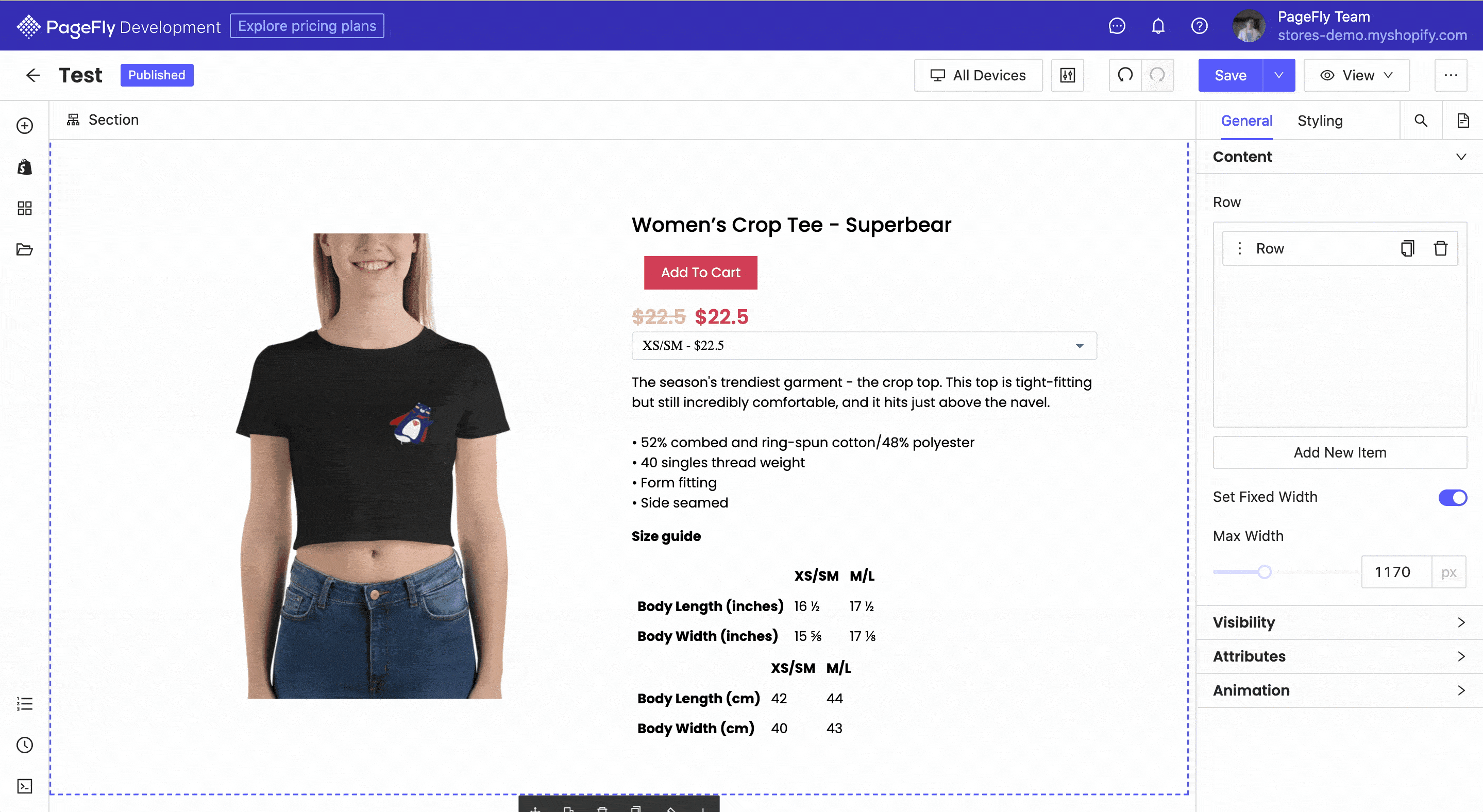Click the Shopify bag sidebar icon
1483x812 pixels.
coord(24,167)
